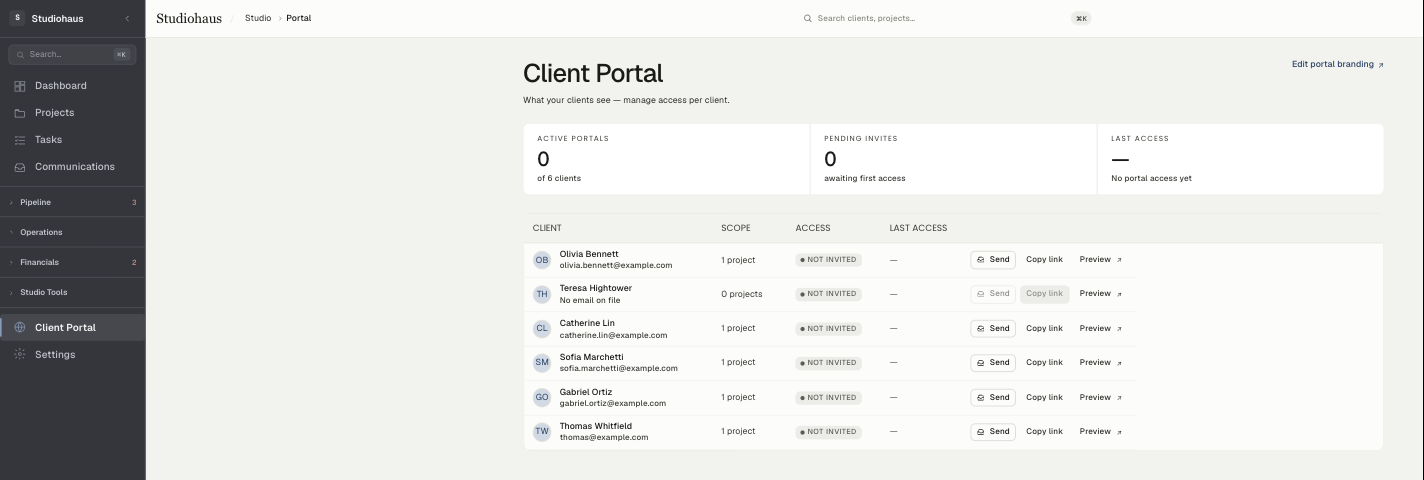Preview portal for Thomas Whitfield

(x=1101, y=431)
